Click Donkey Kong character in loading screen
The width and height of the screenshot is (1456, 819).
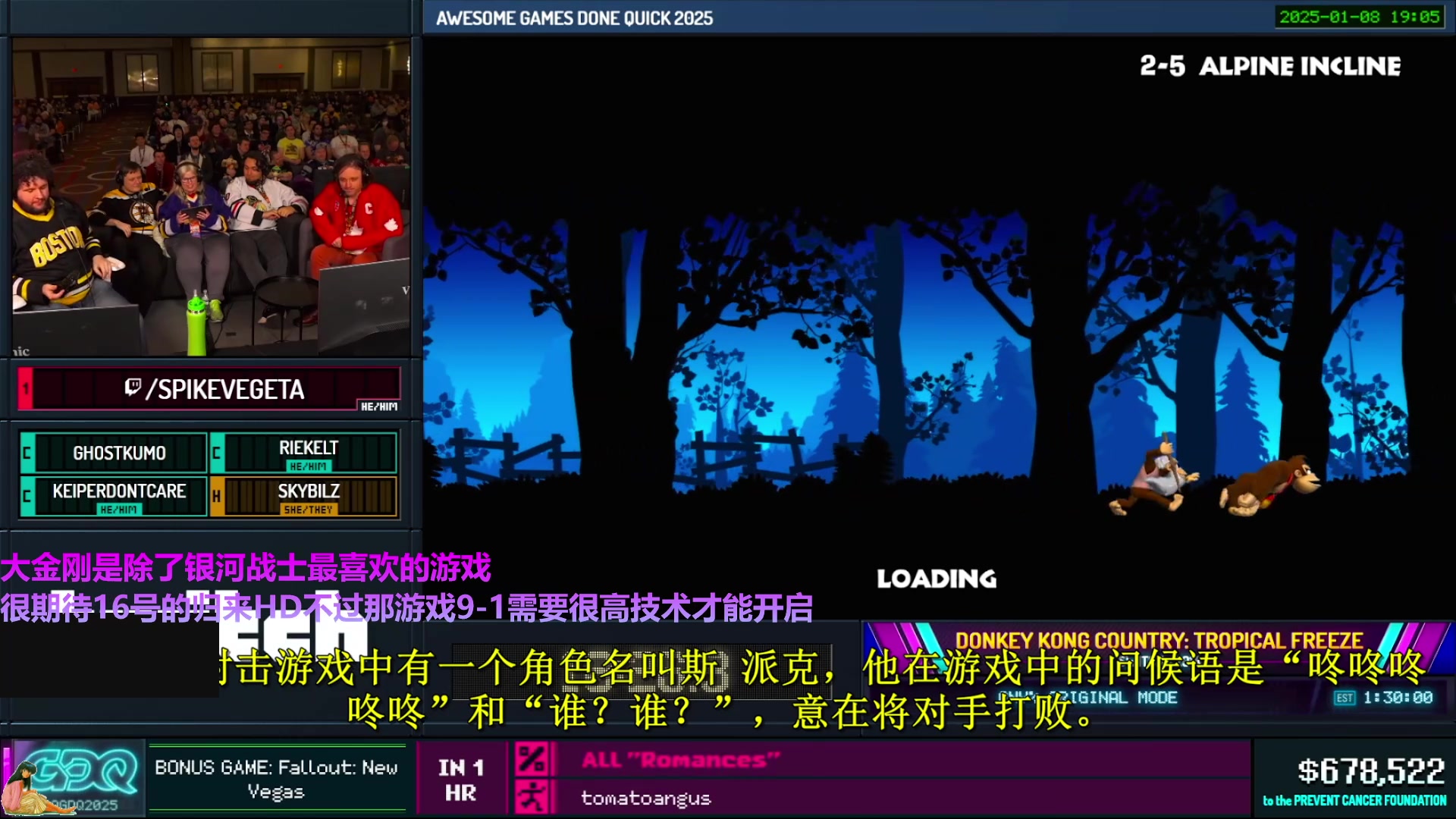[x=1270, y=485]
